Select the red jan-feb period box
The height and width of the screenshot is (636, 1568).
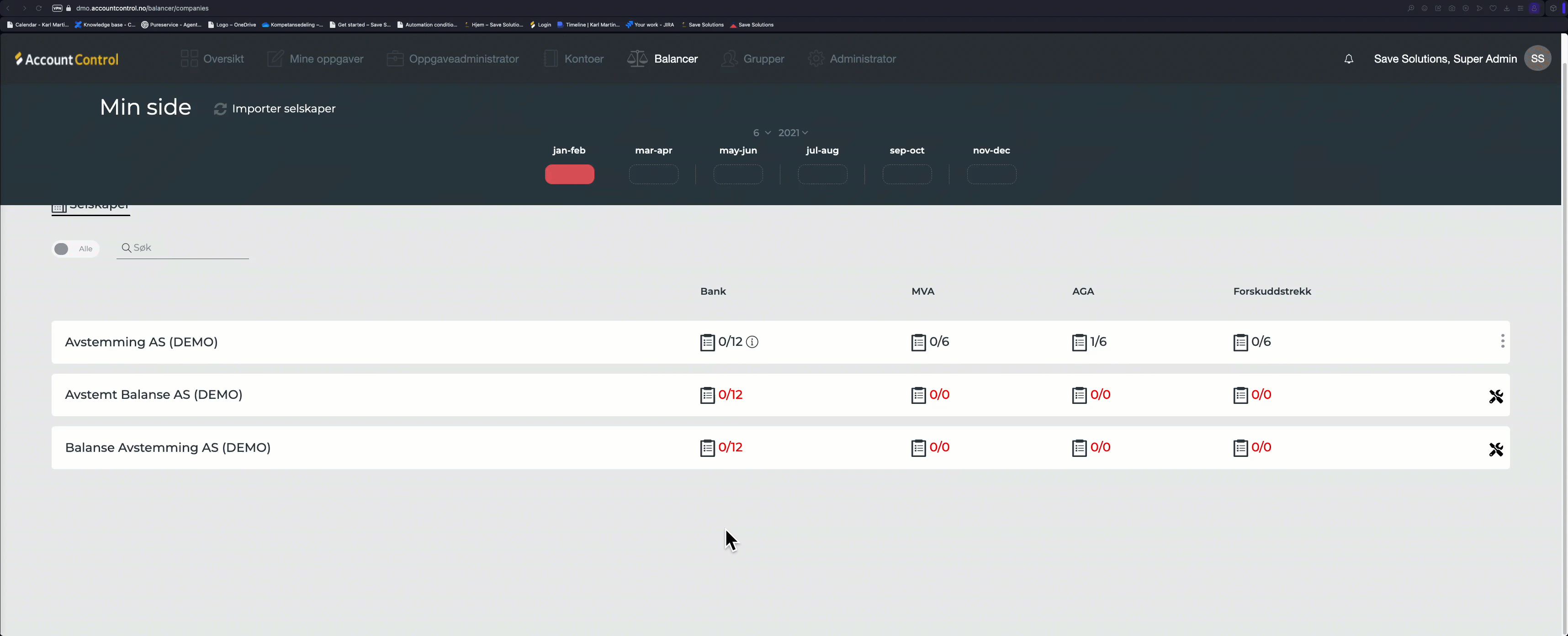click(569, 175)
